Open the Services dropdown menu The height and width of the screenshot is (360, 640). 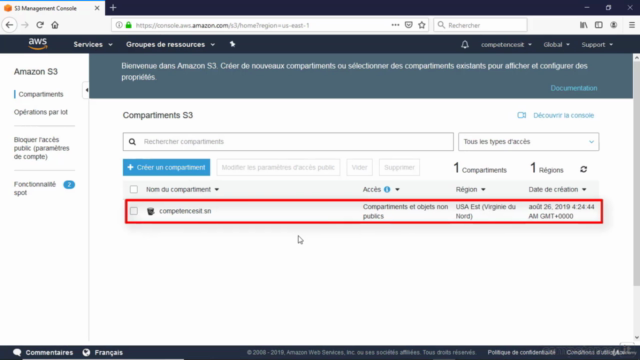click(x=93, y=44)
